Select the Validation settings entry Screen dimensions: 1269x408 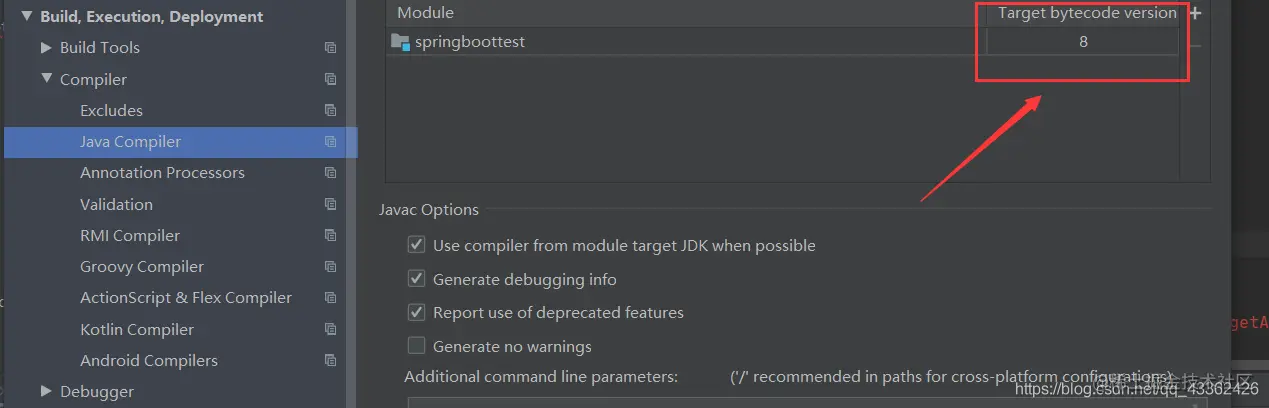point(116,204)
